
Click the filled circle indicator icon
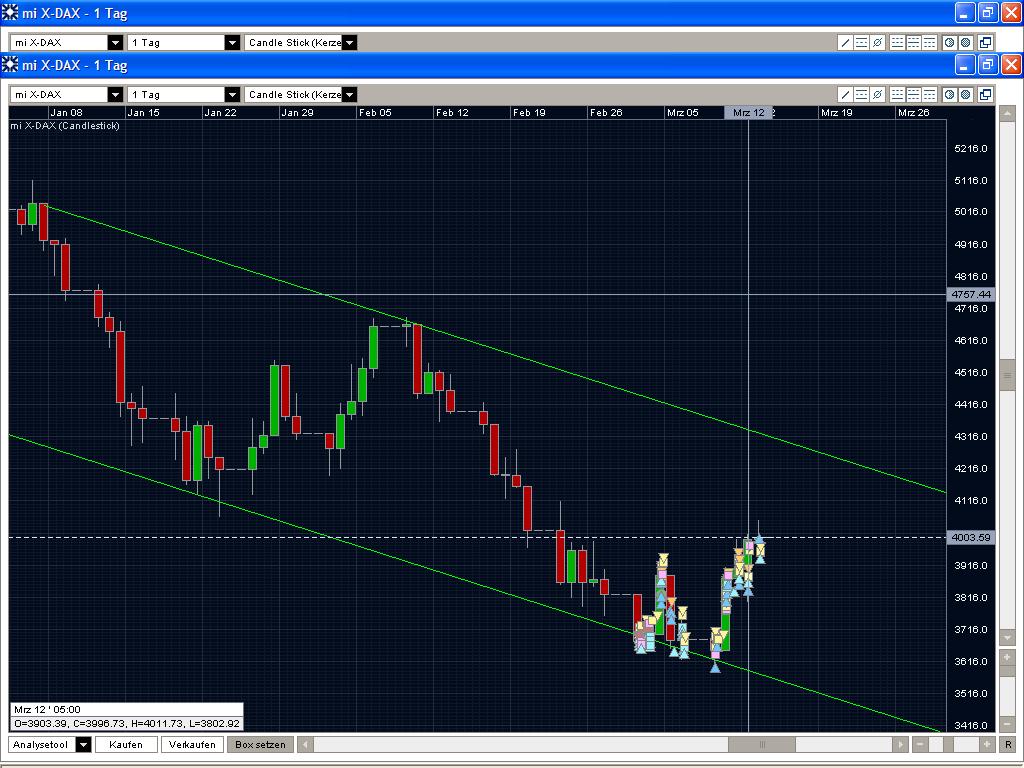pyautogui.click(x=964, y=94)
